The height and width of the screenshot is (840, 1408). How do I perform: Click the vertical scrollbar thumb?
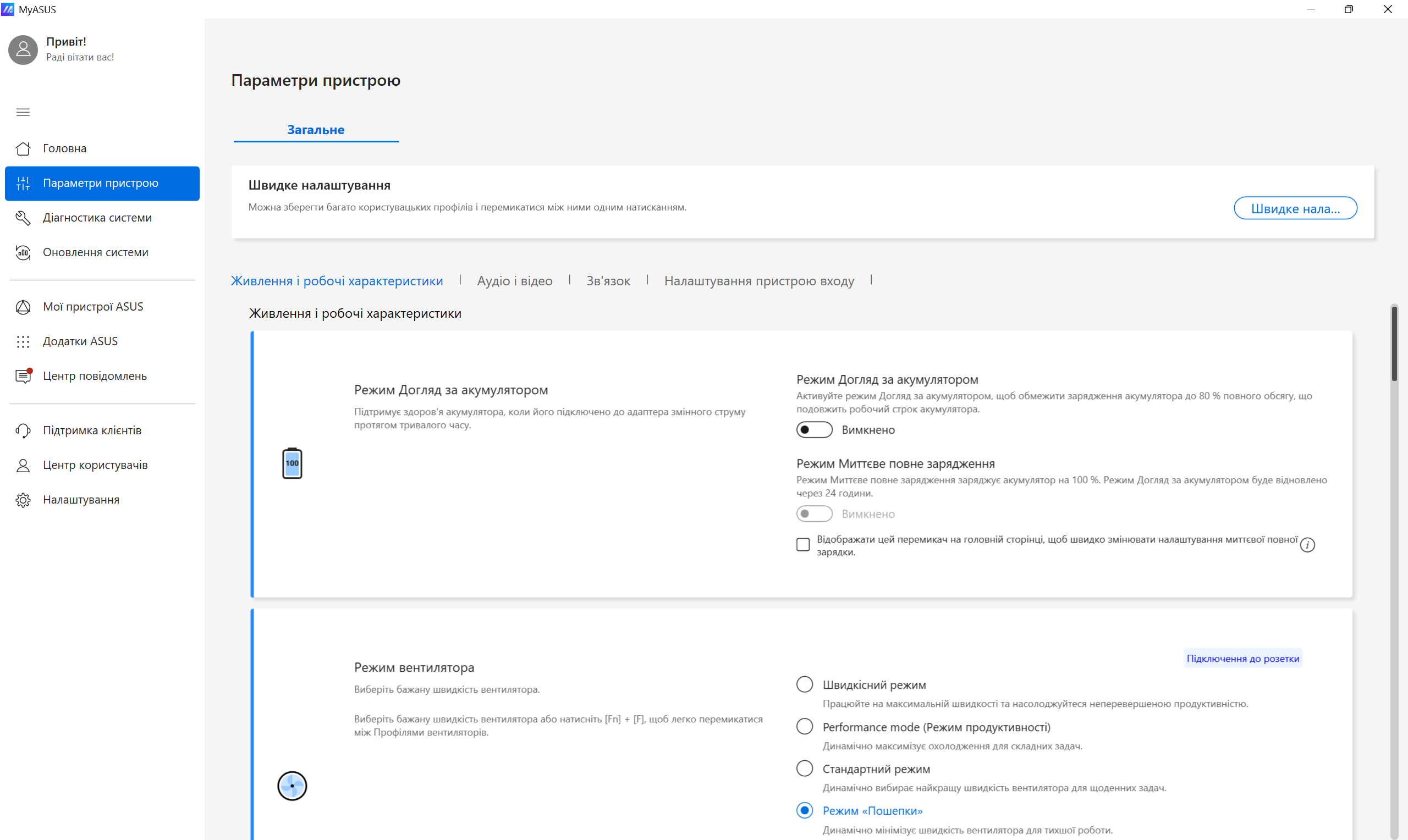point(1394,343)
